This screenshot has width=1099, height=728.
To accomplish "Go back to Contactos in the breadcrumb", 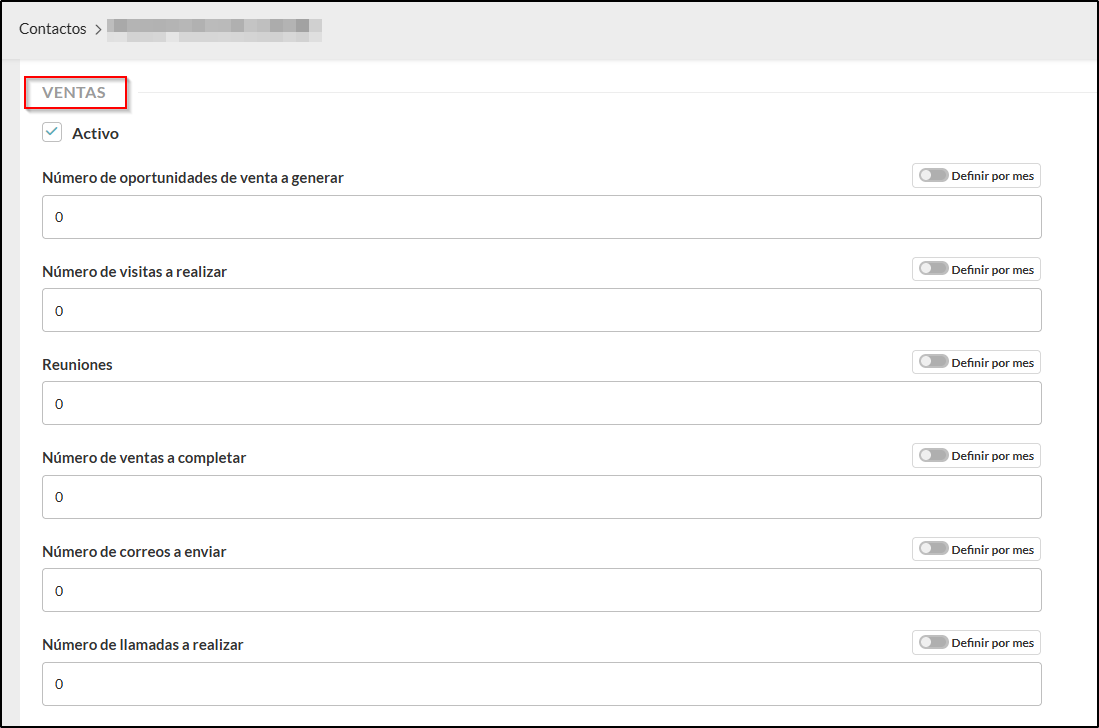I will coord(52,29).
